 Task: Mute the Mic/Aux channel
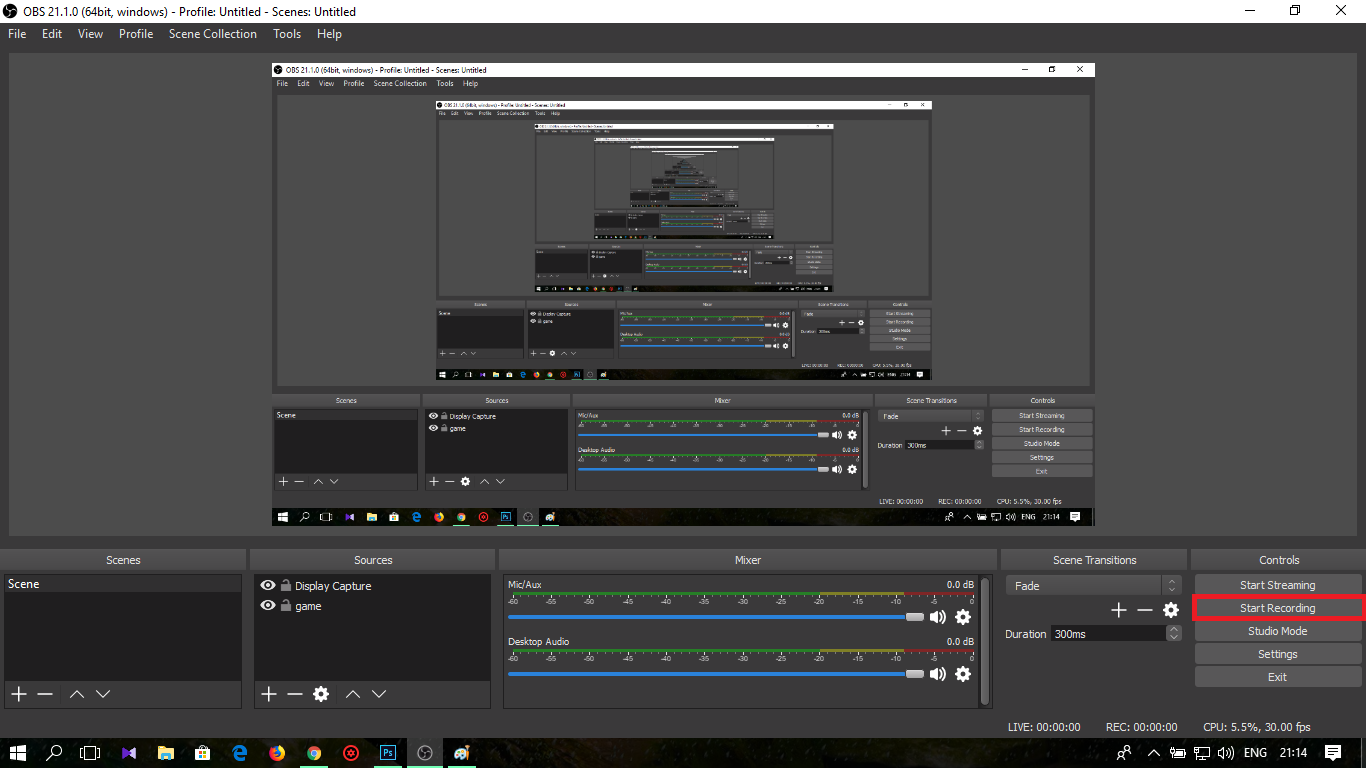pos(938,617)
